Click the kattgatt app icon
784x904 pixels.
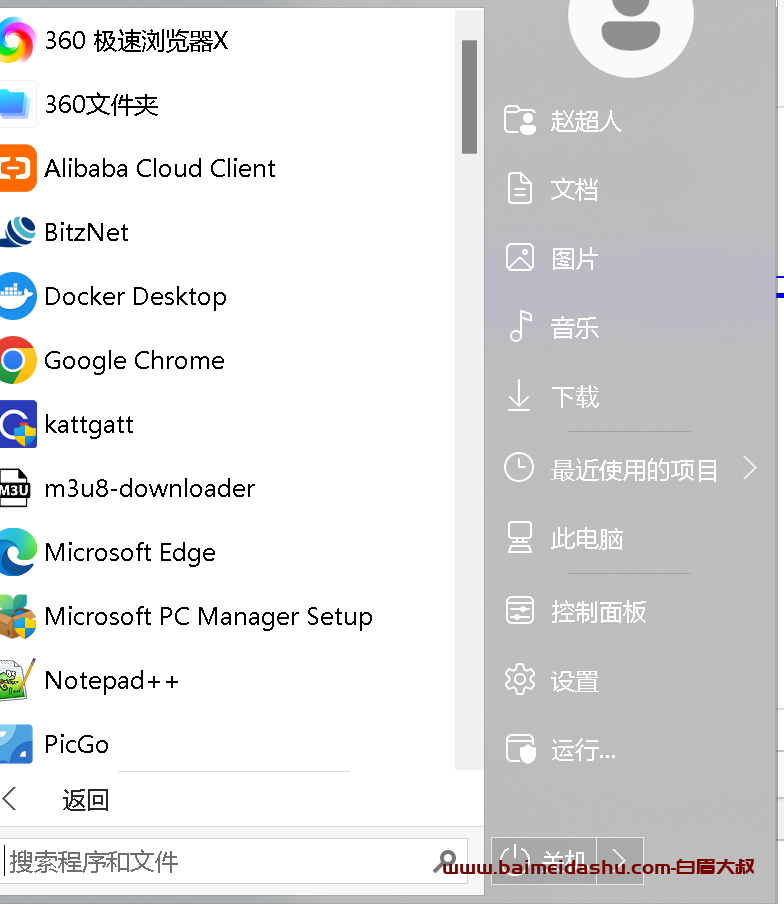[x=17, y=424]
